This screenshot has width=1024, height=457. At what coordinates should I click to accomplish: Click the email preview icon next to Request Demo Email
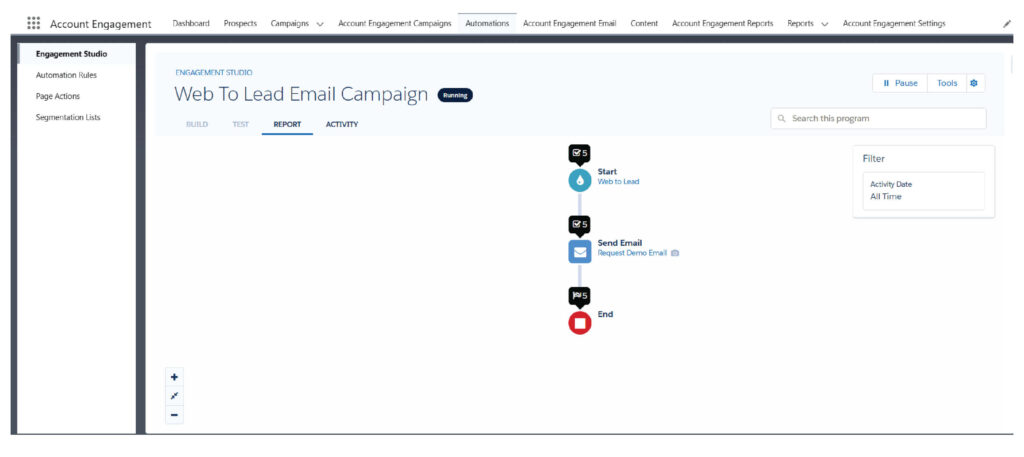pos(675,253)
